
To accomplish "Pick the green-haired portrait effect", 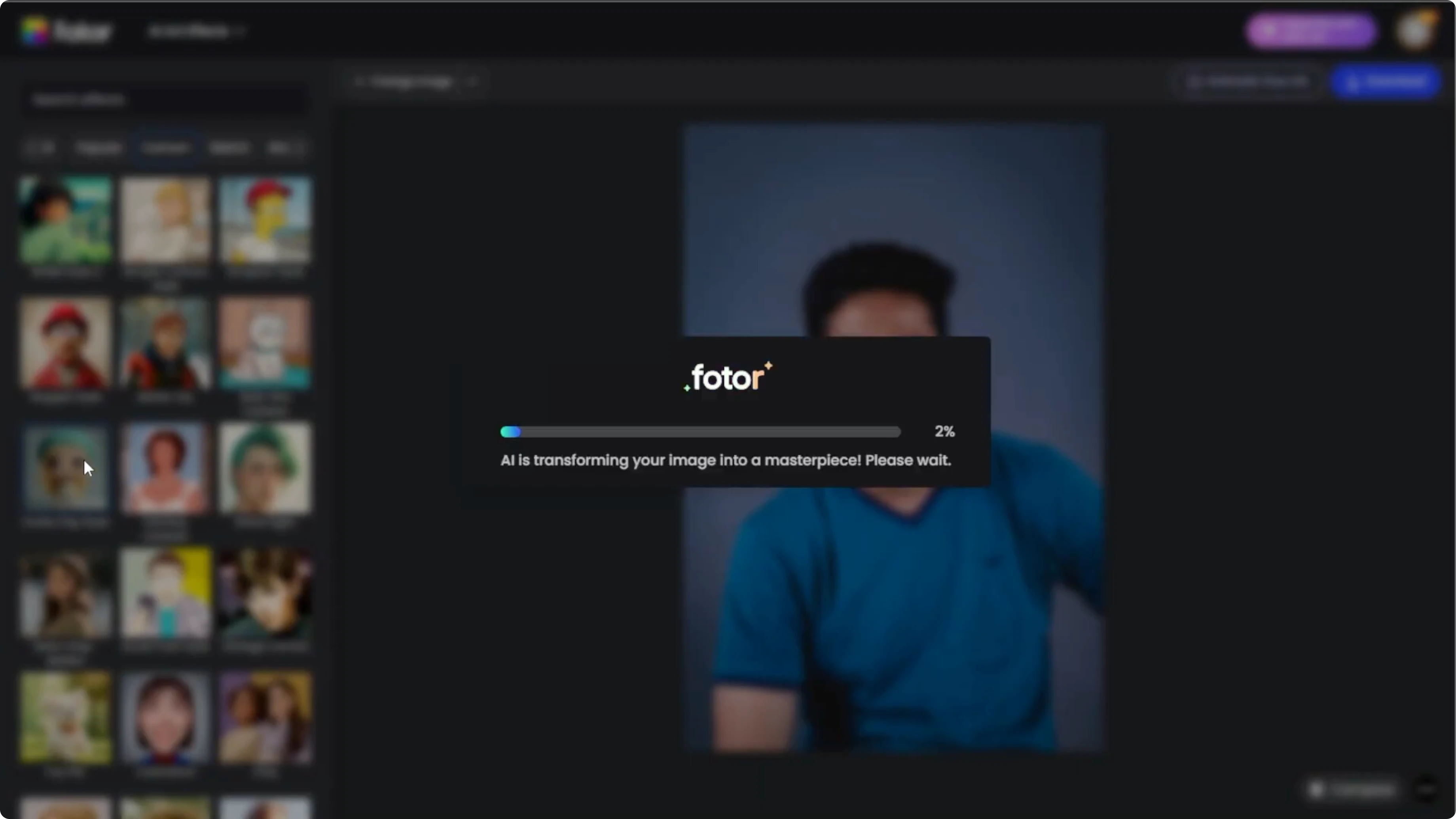I will point(265,468).
